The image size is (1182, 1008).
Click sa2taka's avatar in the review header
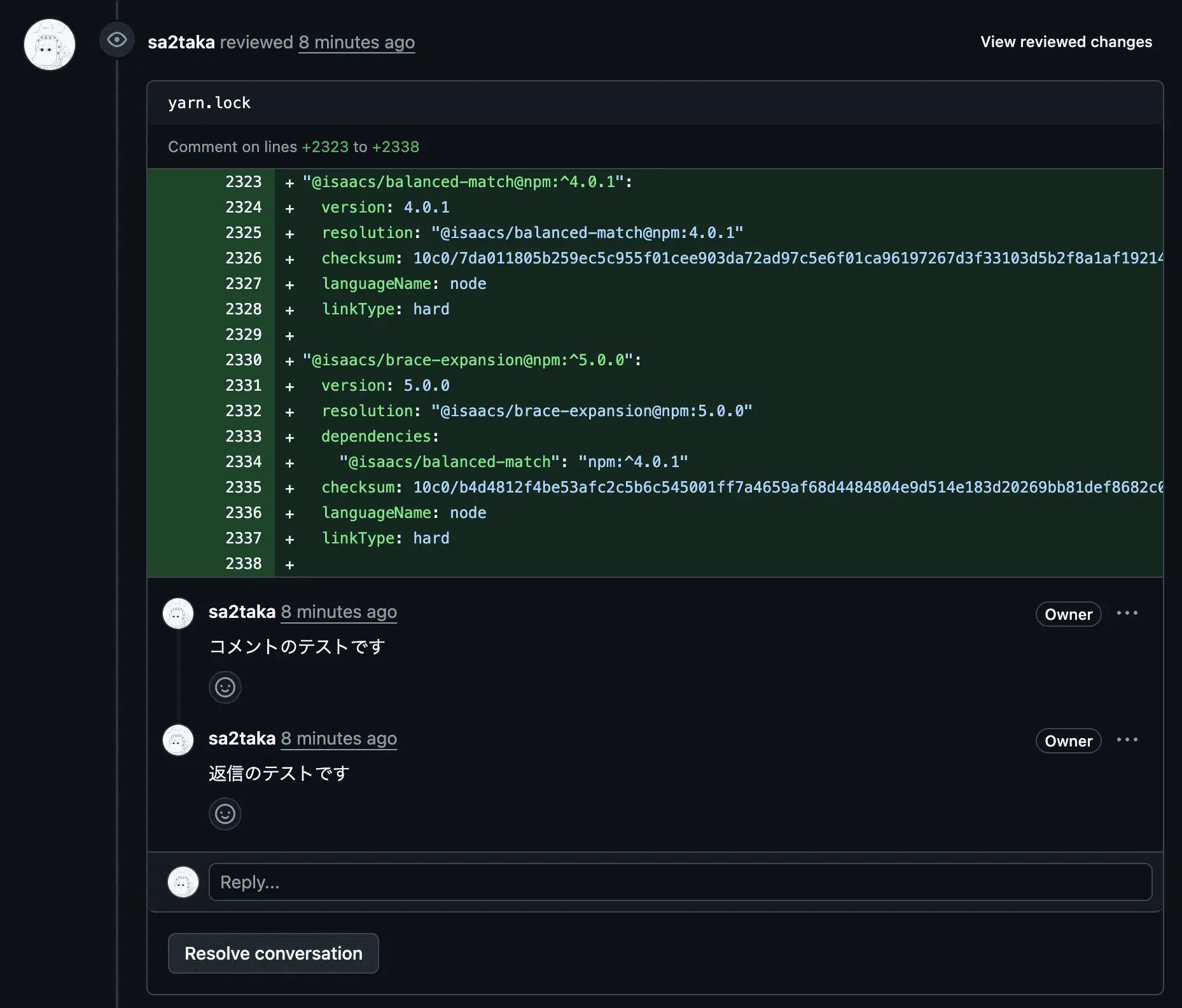click(49, 45)
